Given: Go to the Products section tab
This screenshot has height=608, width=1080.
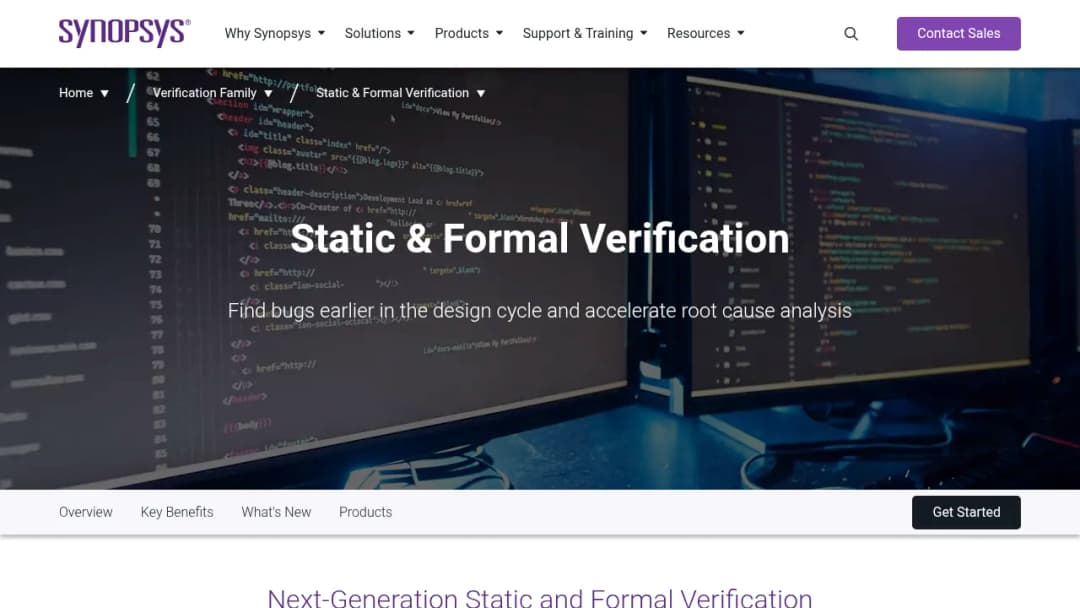Looking at the screenshot, I should point(365,512).
